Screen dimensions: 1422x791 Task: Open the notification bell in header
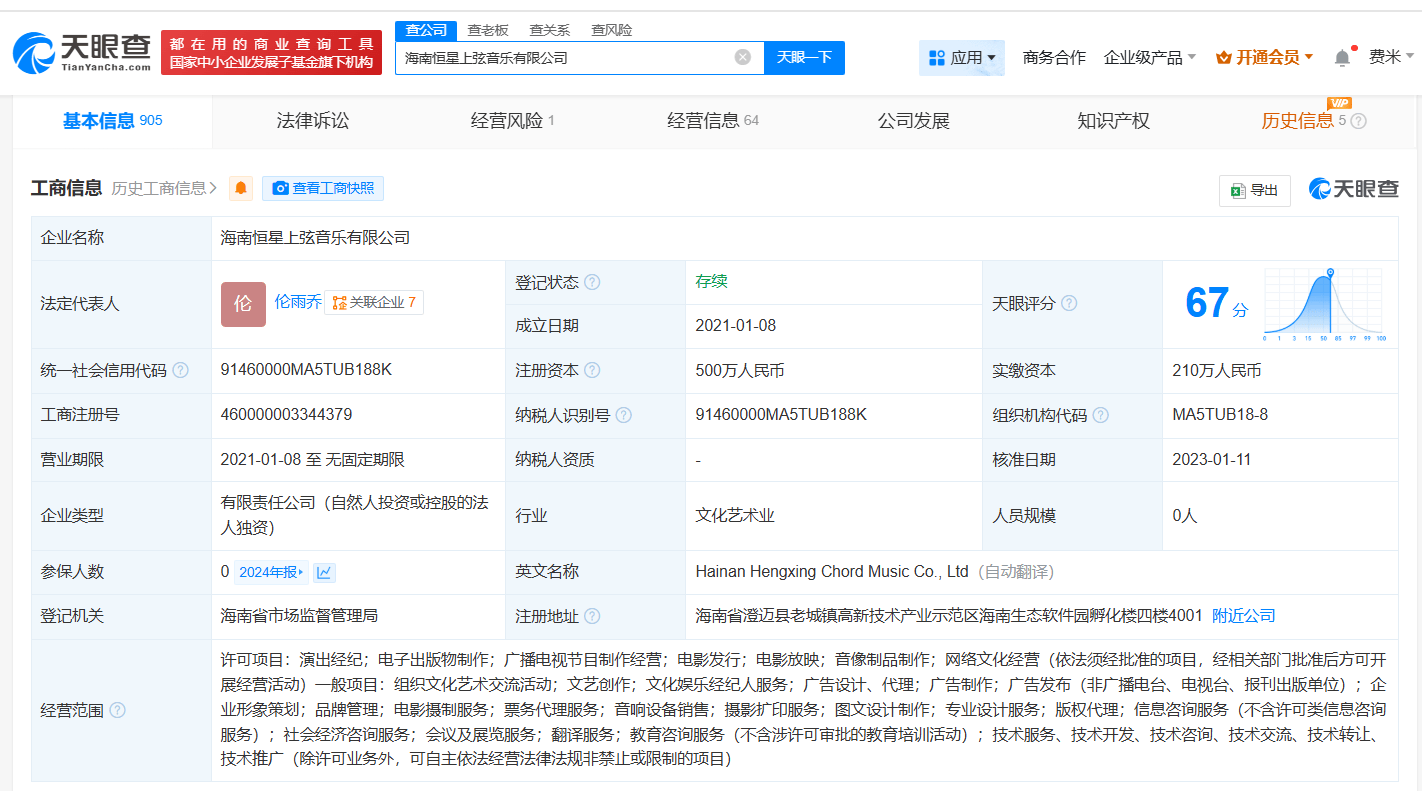click(x=1342, y=58)
